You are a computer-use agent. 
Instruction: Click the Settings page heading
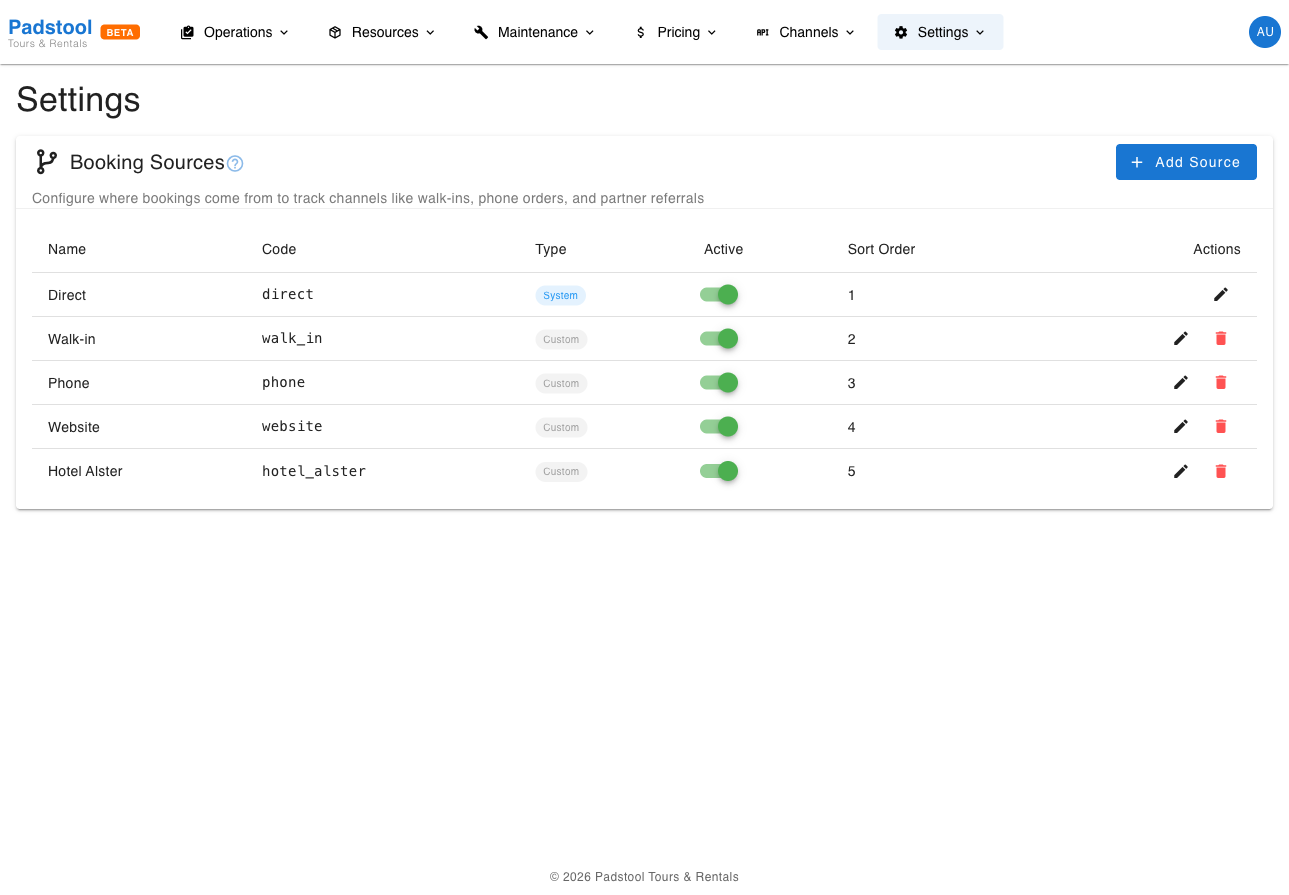[78, 100]
